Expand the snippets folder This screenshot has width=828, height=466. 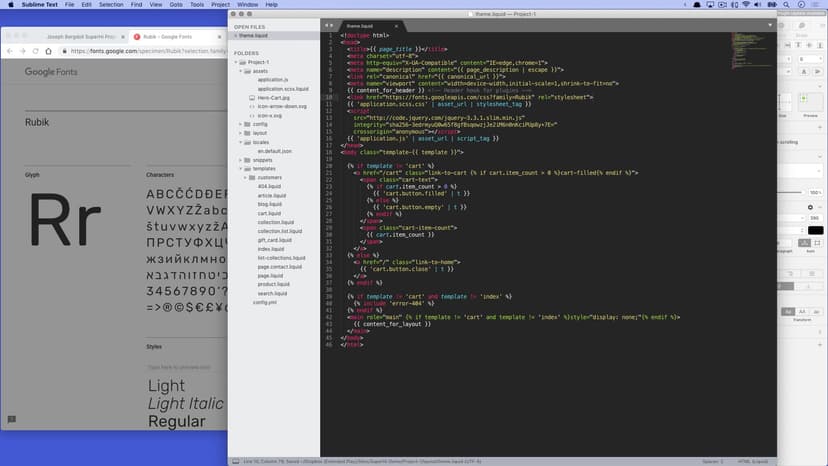click(x=241, y=160)
